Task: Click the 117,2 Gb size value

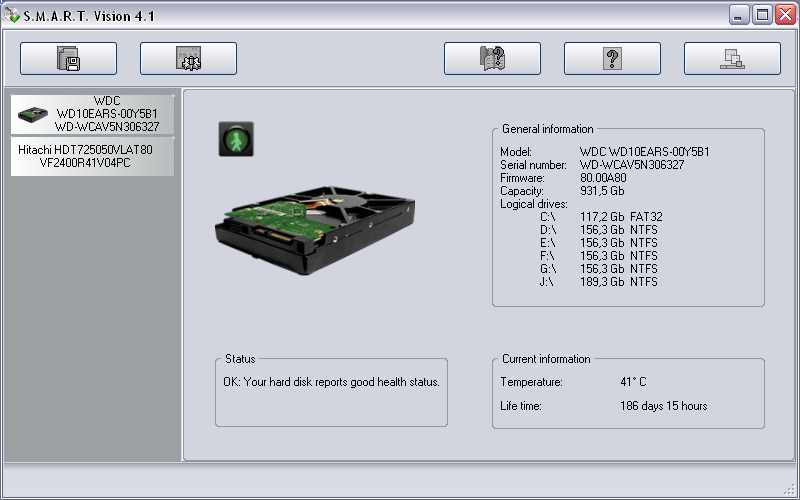Action: pos(602,217)
